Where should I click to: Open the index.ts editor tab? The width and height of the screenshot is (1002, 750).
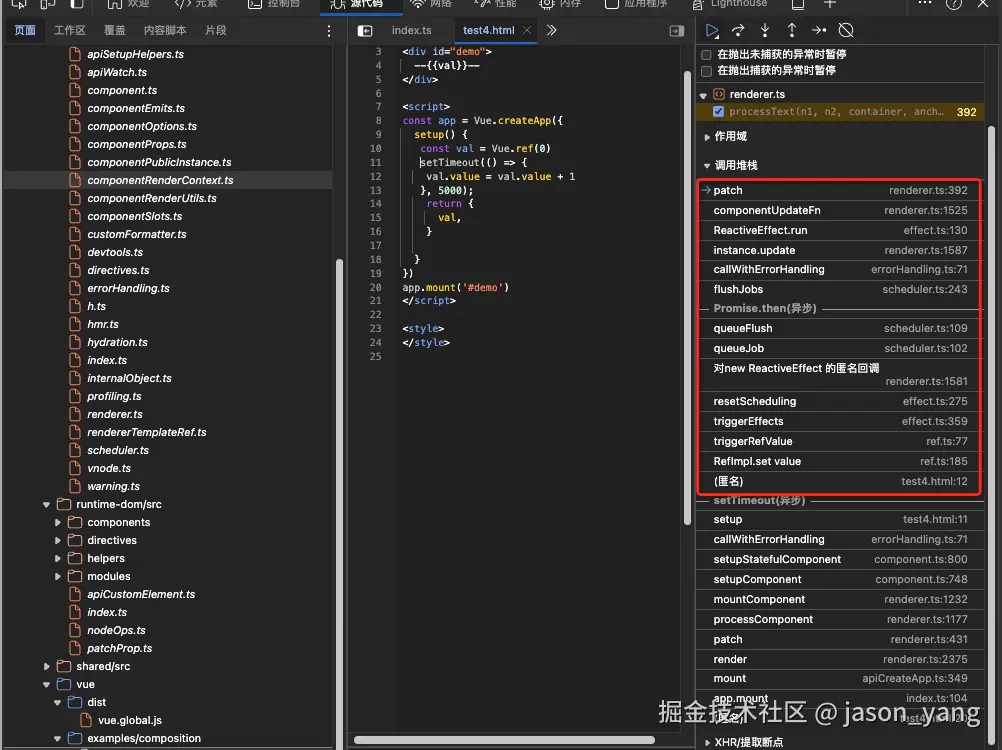(412, 30)
